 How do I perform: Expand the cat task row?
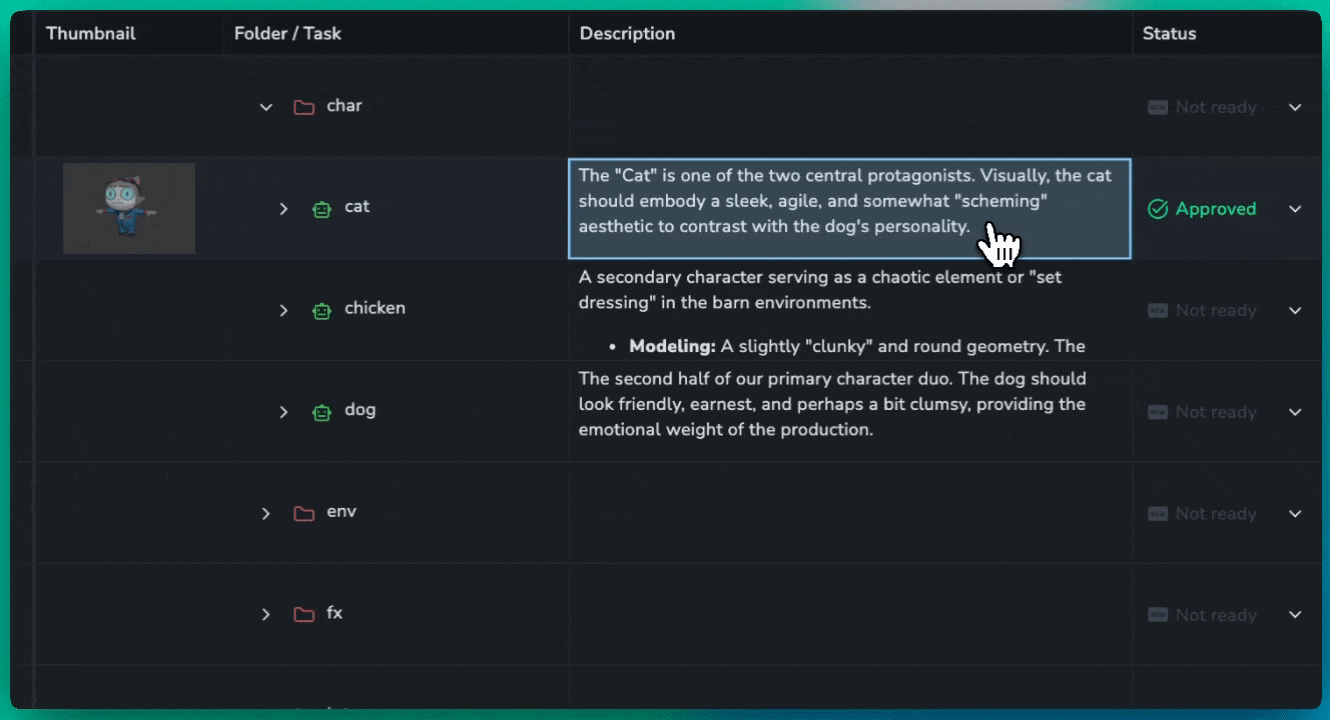[283, 209]
